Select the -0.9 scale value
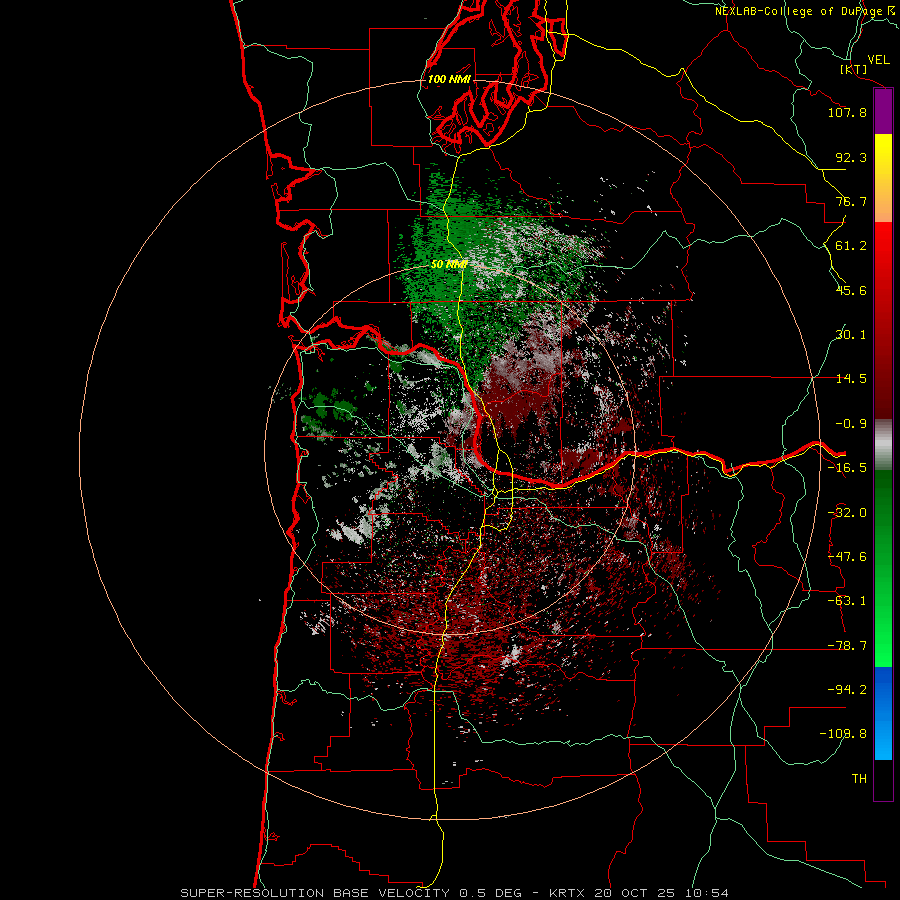Image resolution: width=900 pixels, height=900 pixels. 851,424
